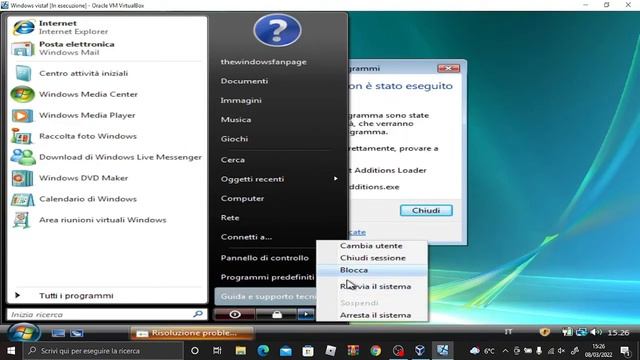
Task: Click the IT language indicator
Action: point(508,332)
